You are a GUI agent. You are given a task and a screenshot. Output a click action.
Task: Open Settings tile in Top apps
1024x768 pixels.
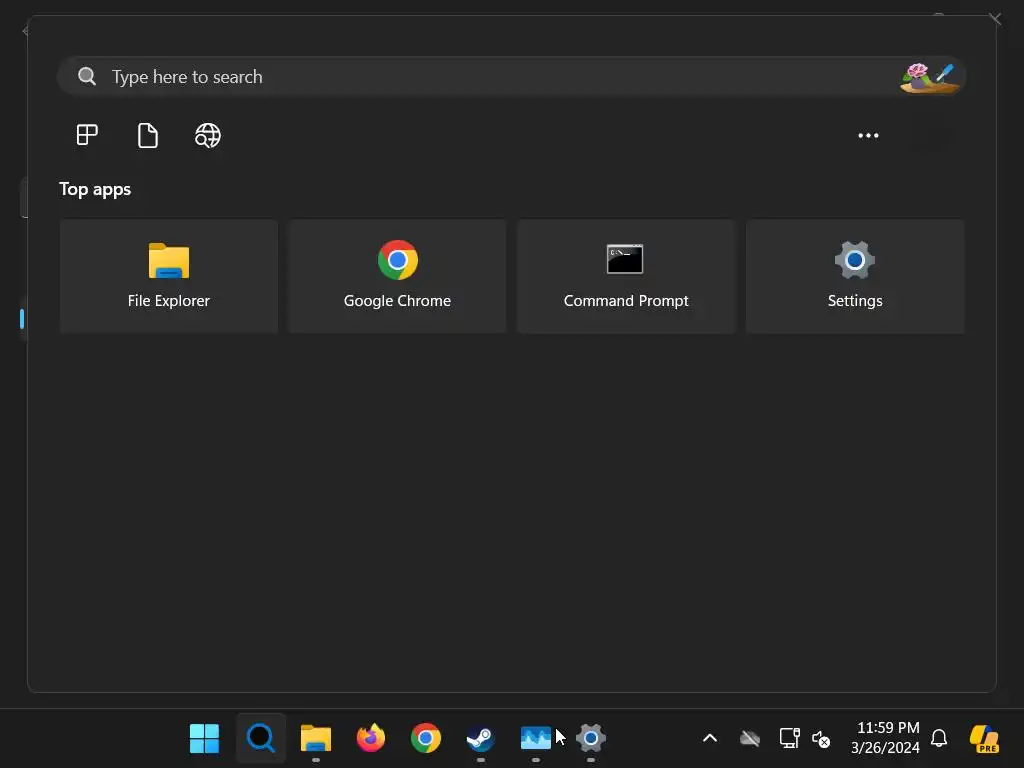coord(855,276)
